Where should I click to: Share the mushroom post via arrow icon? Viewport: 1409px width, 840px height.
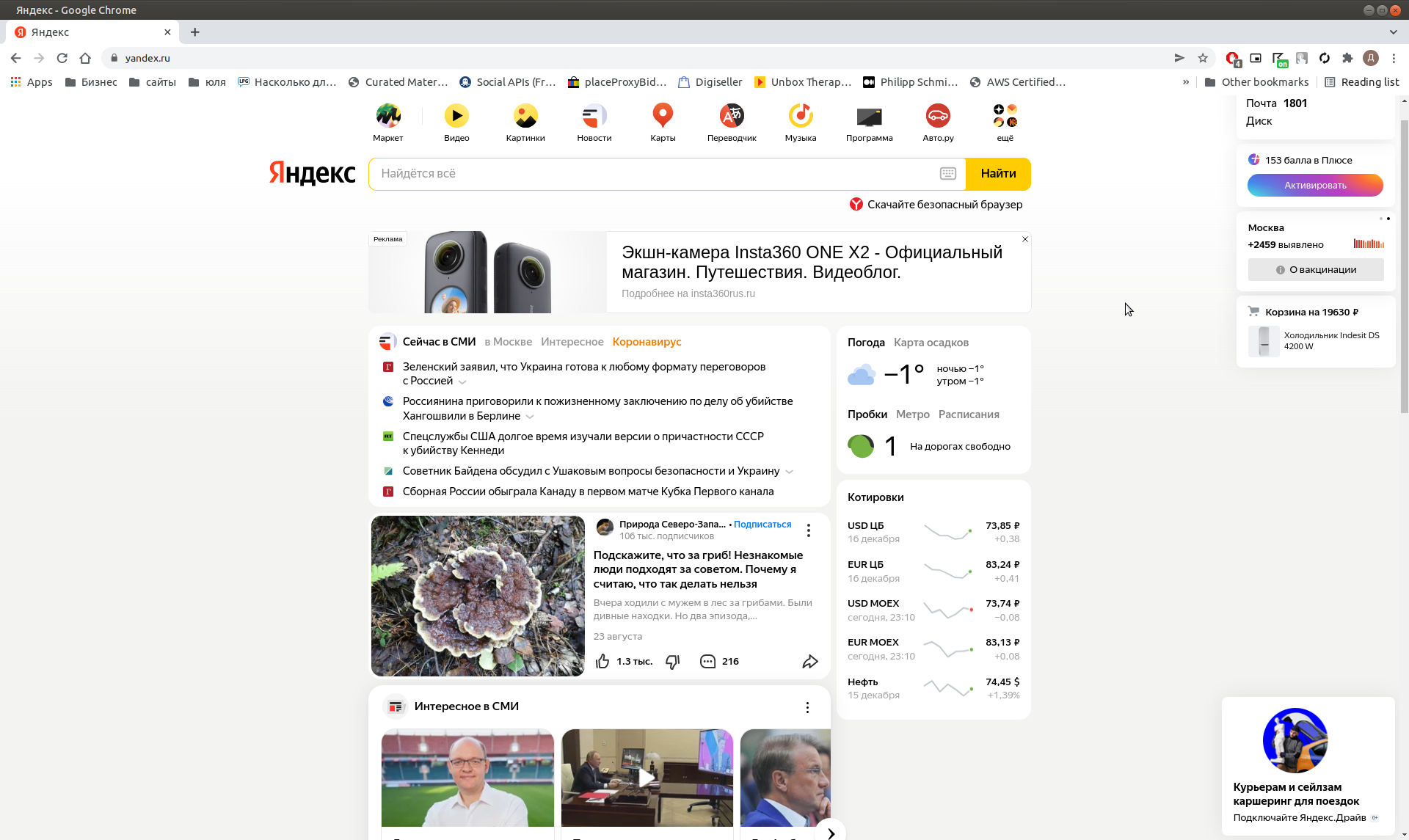(810, 662)
